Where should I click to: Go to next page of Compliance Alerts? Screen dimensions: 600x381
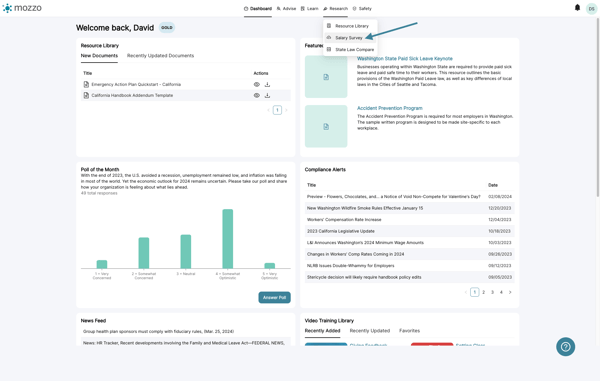click(510, 292)
